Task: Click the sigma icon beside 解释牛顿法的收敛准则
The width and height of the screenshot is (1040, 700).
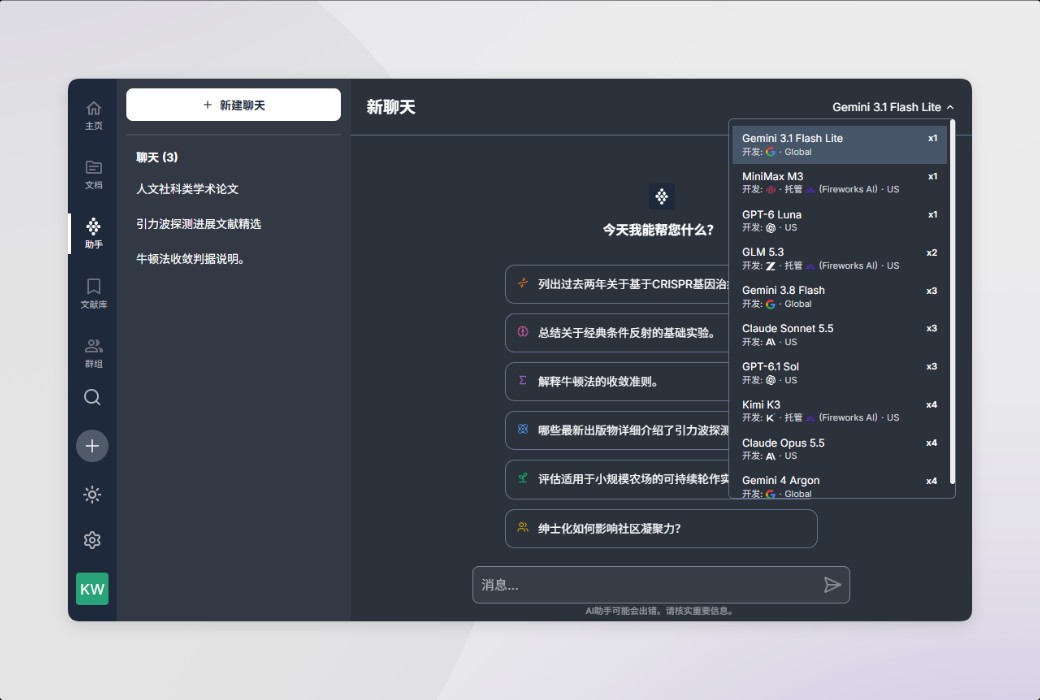Action: click(x=523, y=381)
